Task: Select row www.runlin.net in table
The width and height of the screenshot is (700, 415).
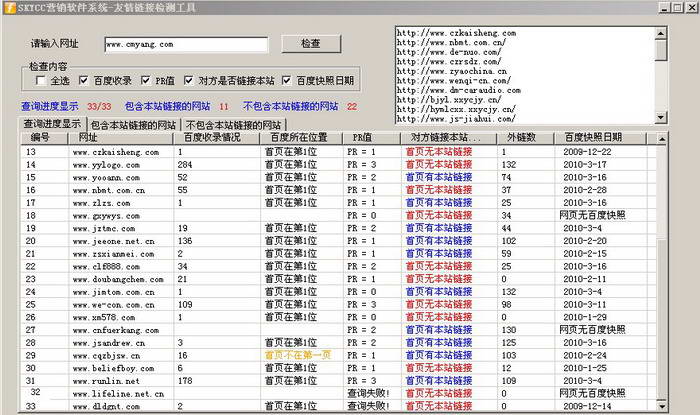Action: tap(338, 381)
